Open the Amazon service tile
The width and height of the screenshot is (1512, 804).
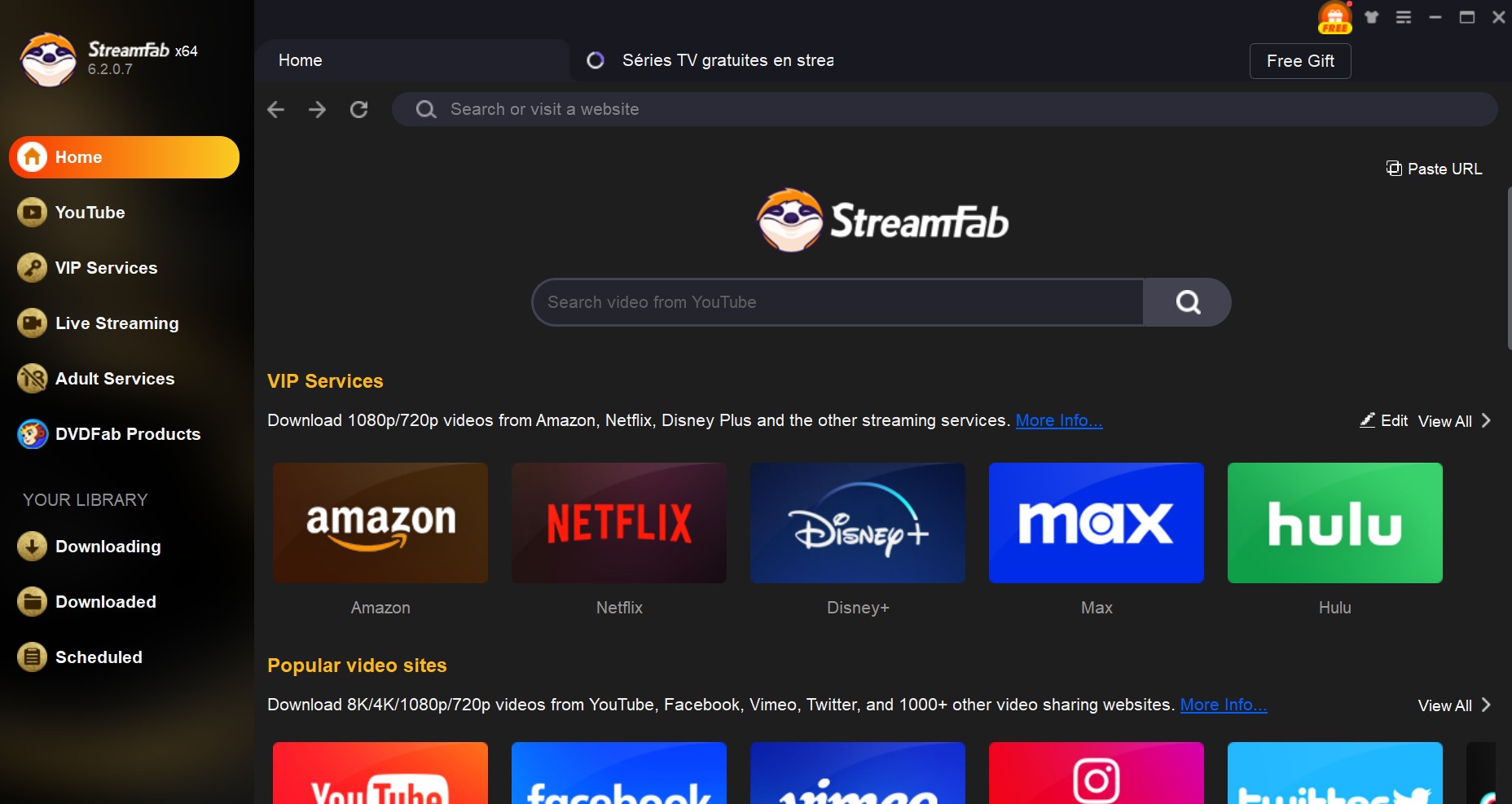tap(380, 523)
